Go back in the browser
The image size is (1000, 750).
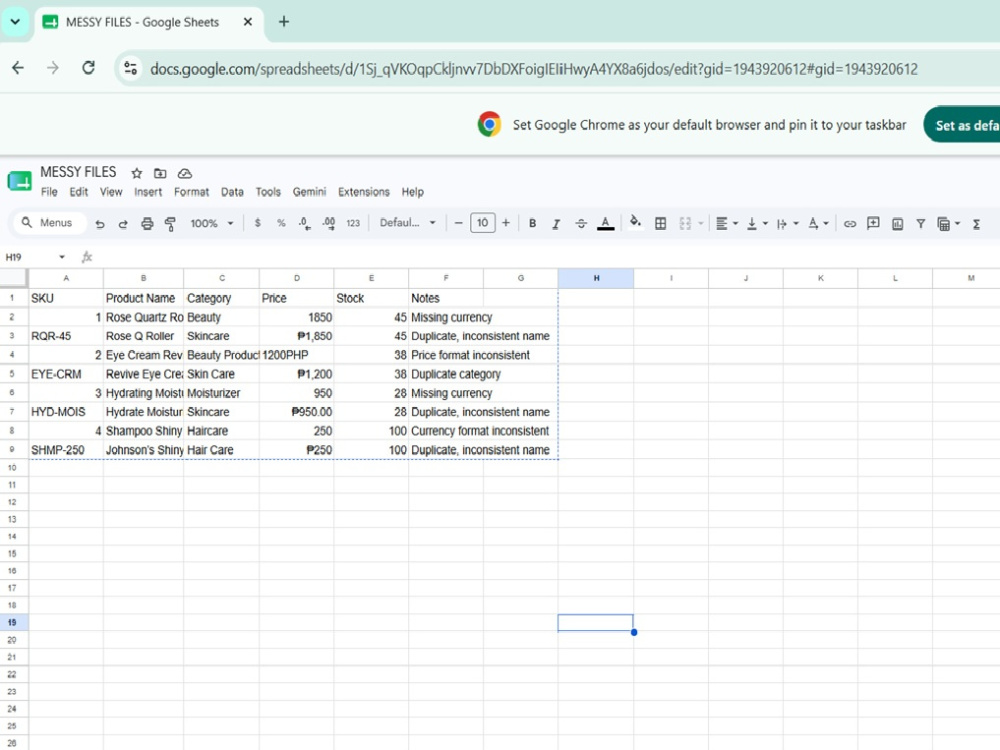click(18, 68)
